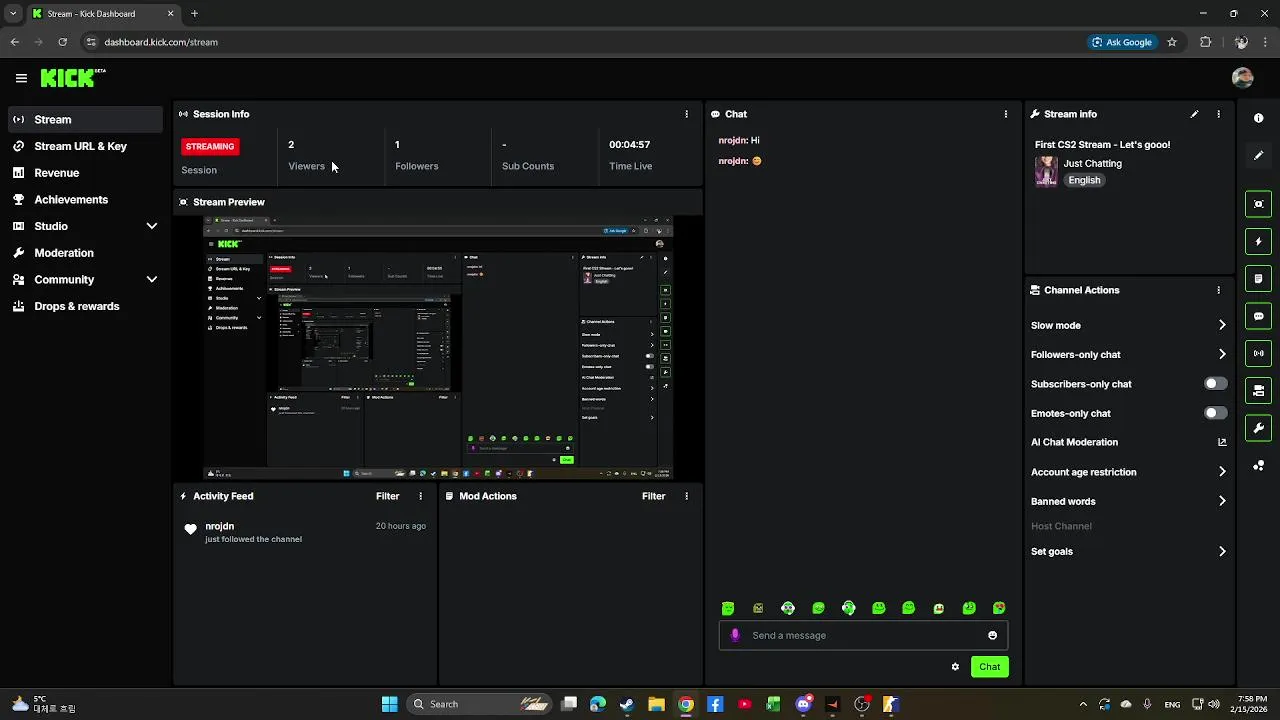The image size is (1280, 720).
Task: Open the emoji picker in message box
Action: tap(992, 635)
